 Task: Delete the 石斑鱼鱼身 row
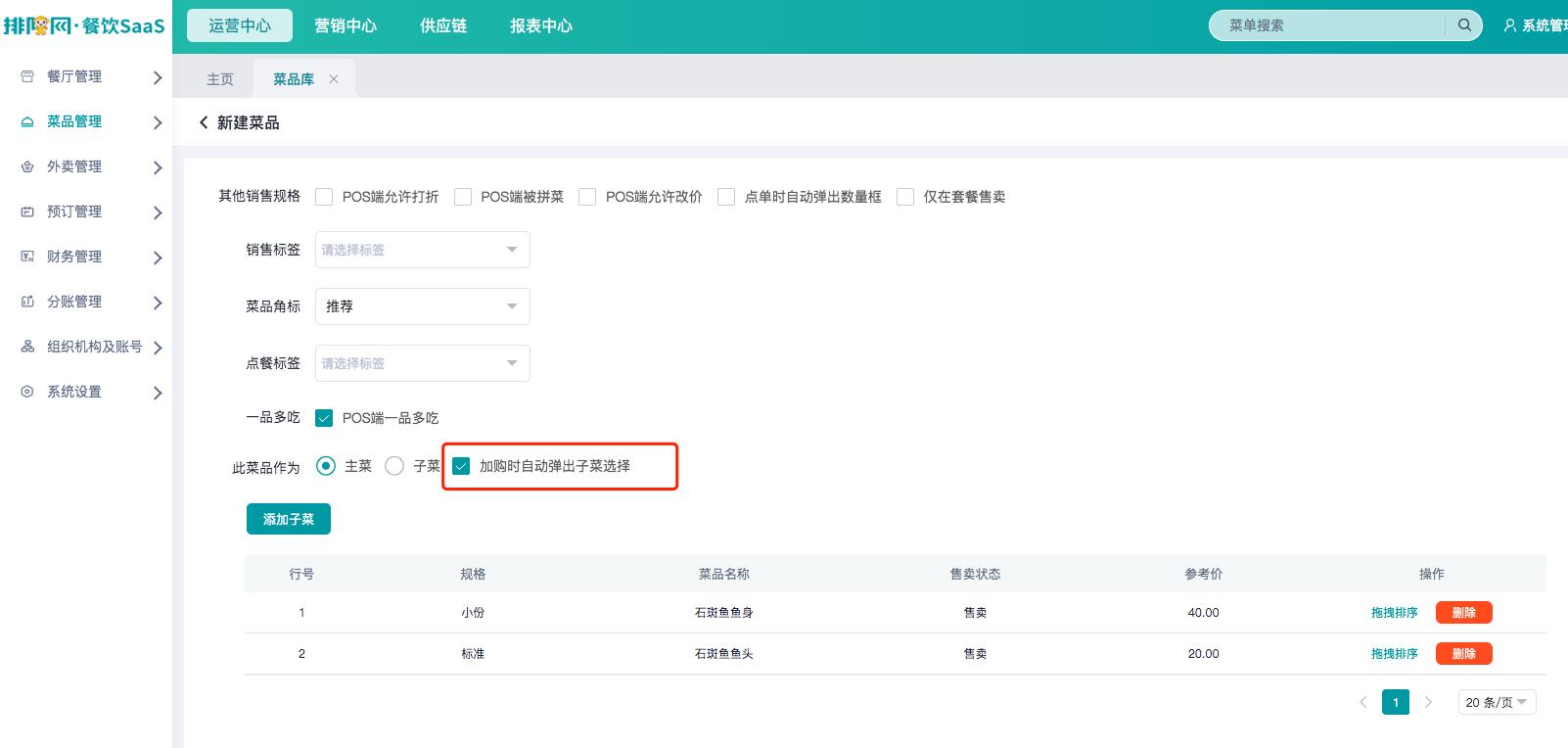1464,613
